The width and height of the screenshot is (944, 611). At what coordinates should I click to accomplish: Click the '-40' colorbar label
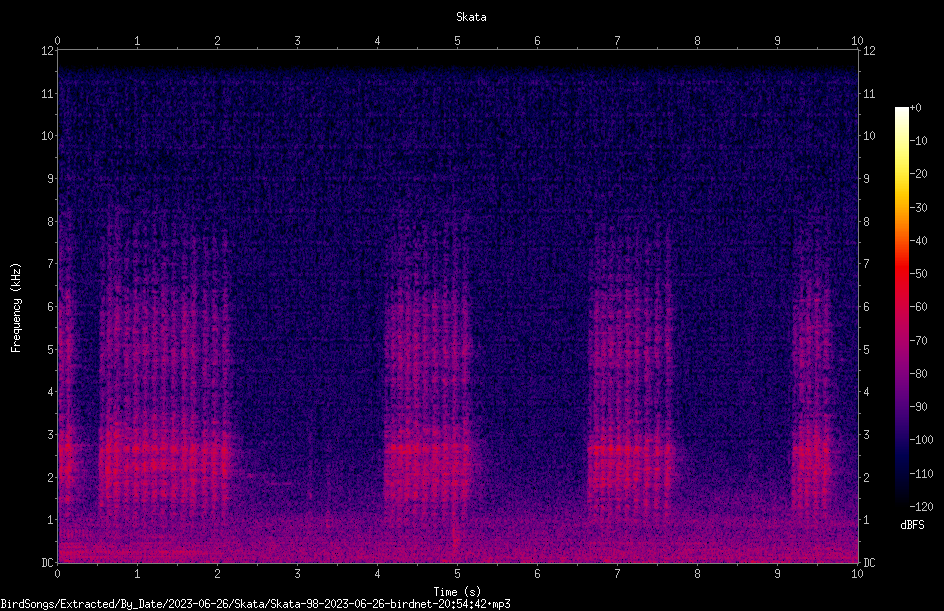tap(919, 241)
